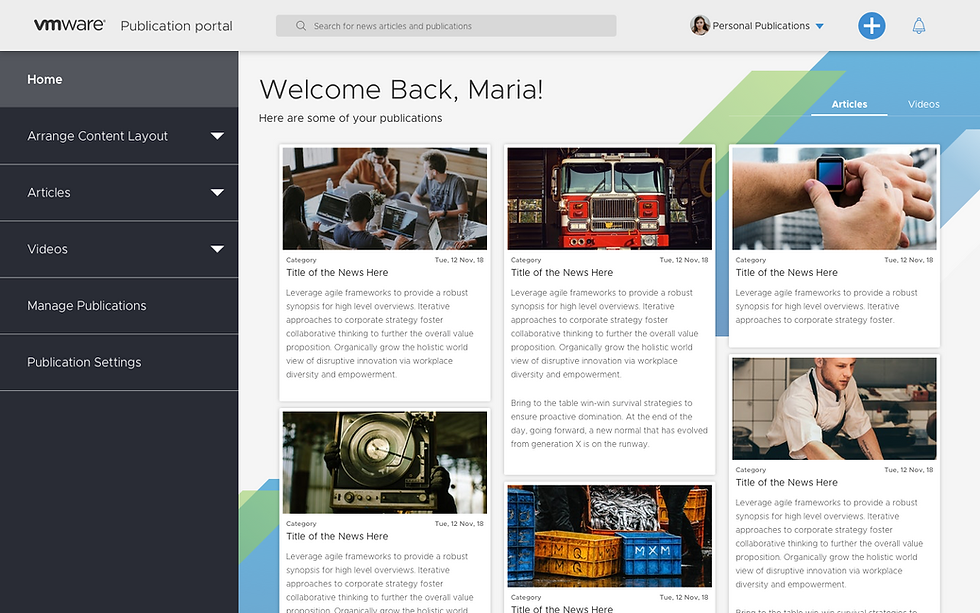Click news title under smartwatch photo
The width and height of the screenshot is (980, 613).
(x=786, y=272)
